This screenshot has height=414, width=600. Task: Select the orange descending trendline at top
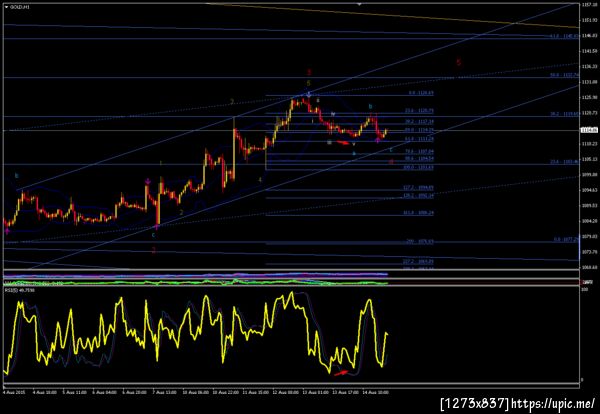pos(392,16)
